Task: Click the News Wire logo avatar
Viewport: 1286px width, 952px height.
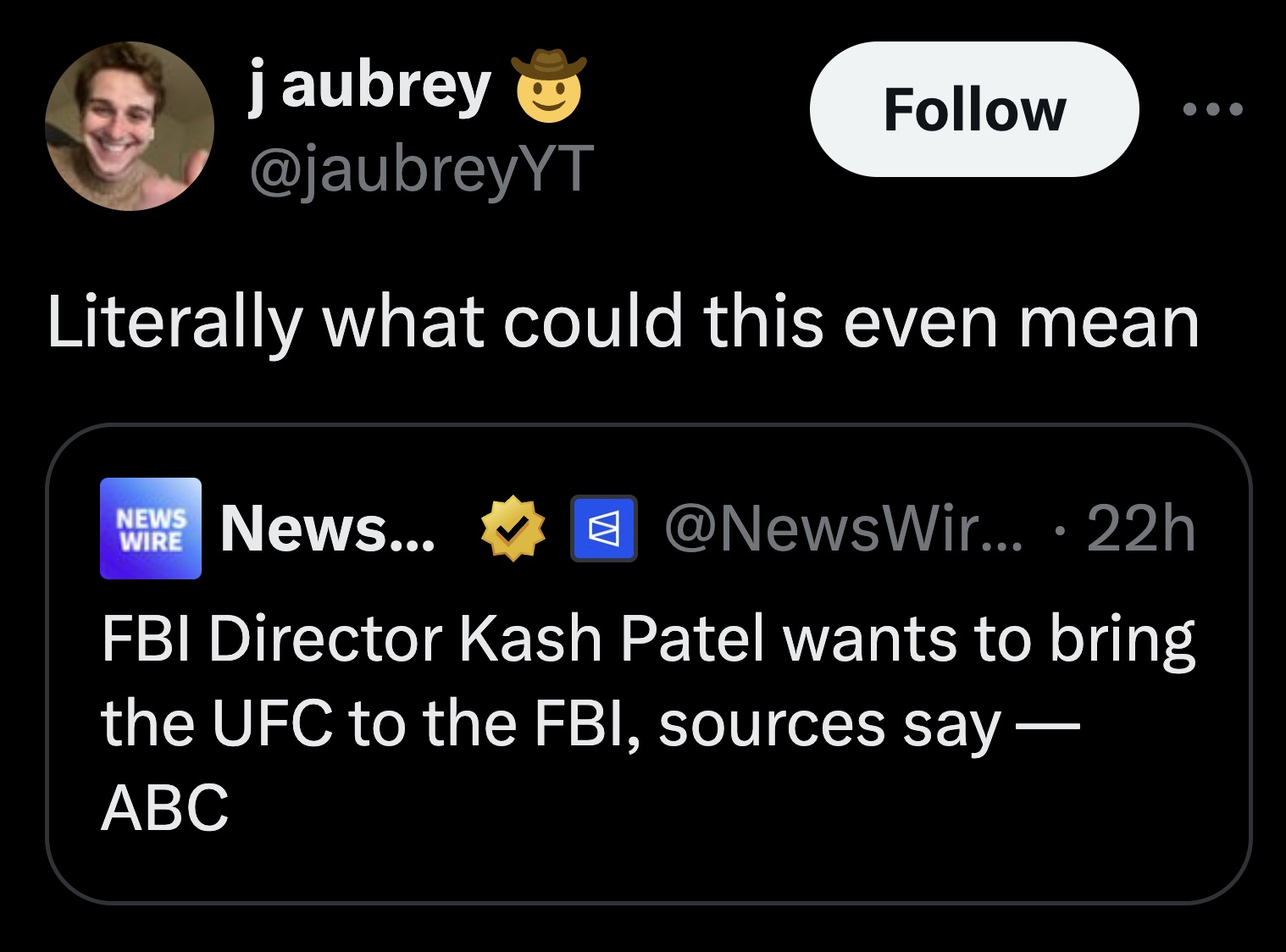Action: [151, 529]
